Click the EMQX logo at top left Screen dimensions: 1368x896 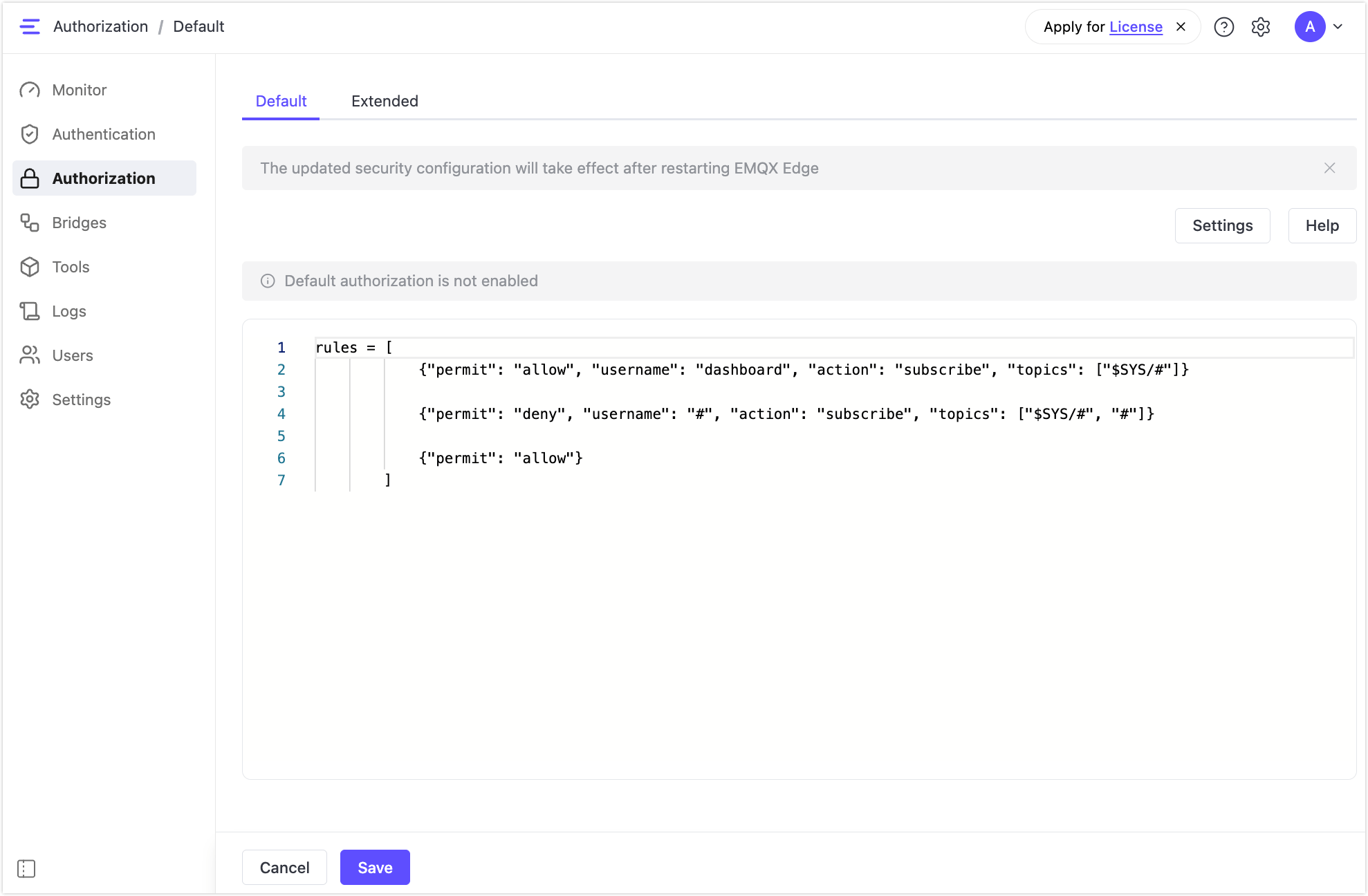30,26
